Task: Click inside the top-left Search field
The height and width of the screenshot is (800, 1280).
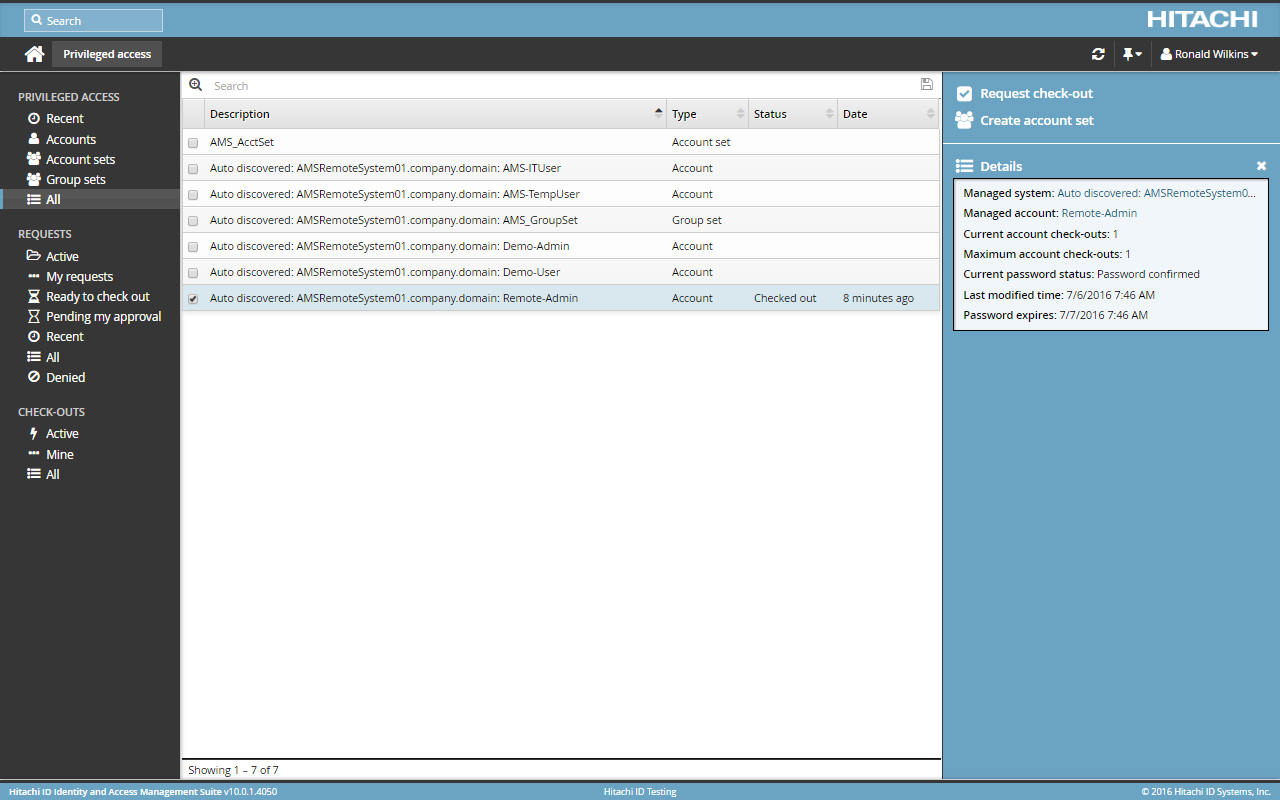Action: pyautogui.click(x=93, y=20)
